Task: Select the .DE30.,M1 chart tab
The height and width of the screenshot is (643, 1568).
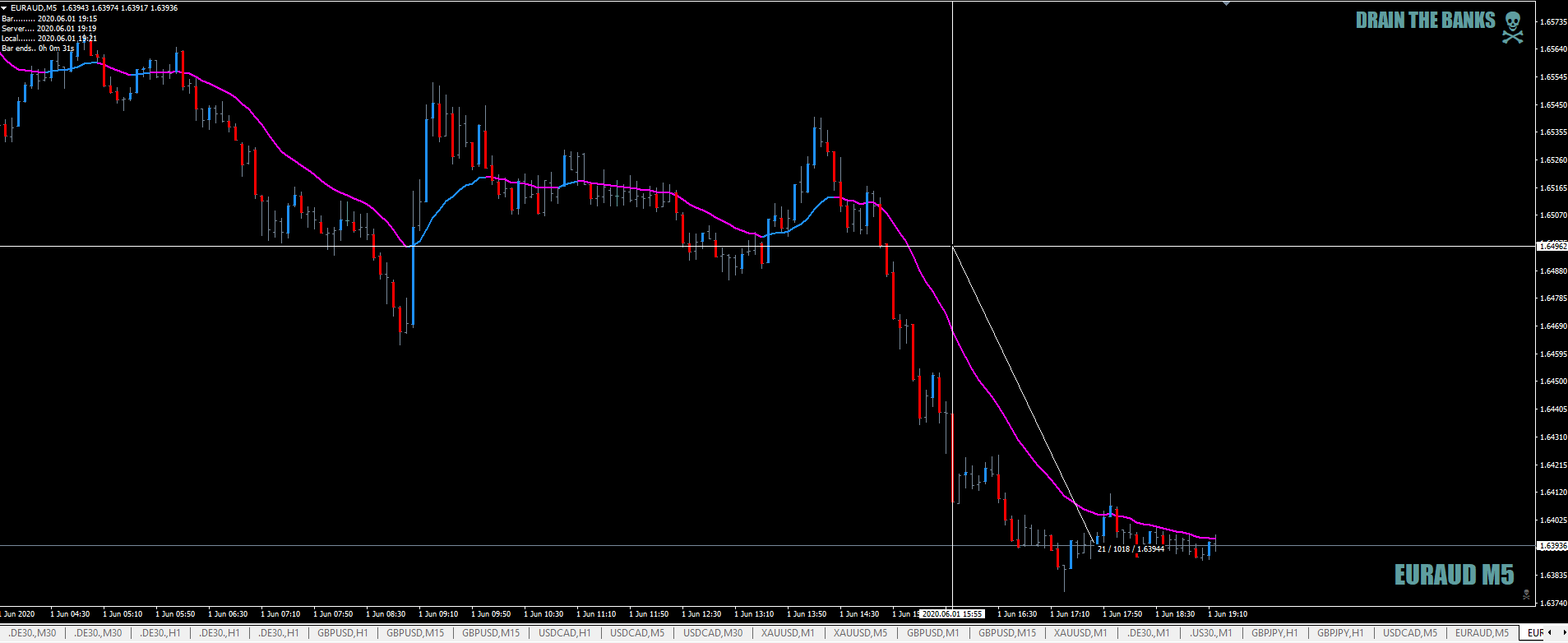Action: (x=1149, y=633)
